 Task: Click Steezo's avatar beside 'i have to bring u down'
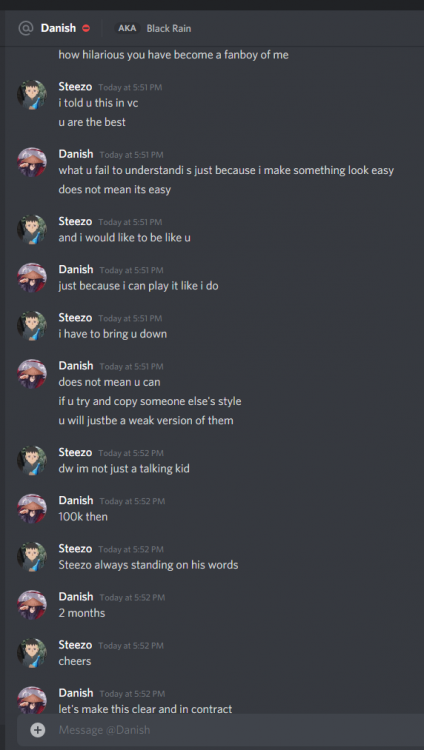[32, 326]
